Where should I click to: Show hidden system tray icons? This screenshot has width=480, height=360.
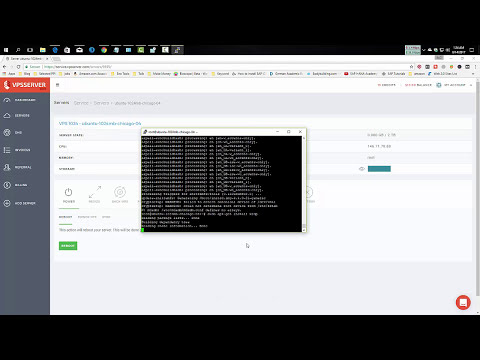click(x=424, y=50)
